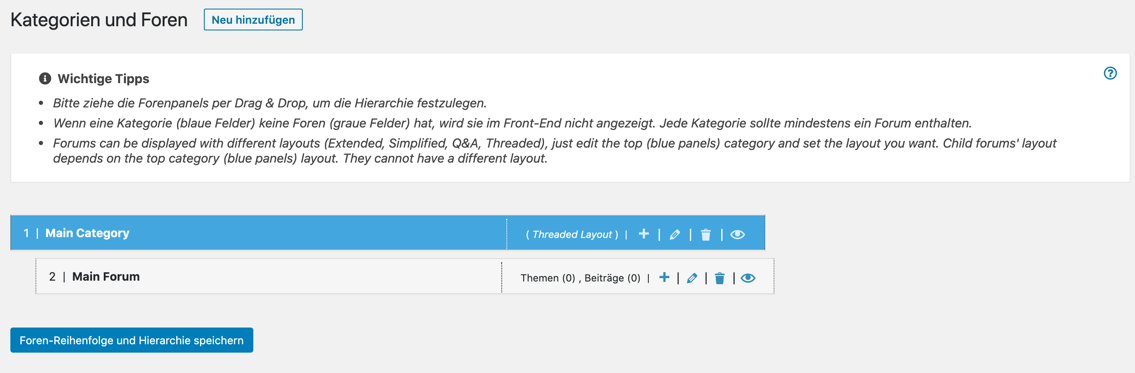Click the Kategorien und Foren heading
Screen dimensions: 1135x373
(99, 20)
